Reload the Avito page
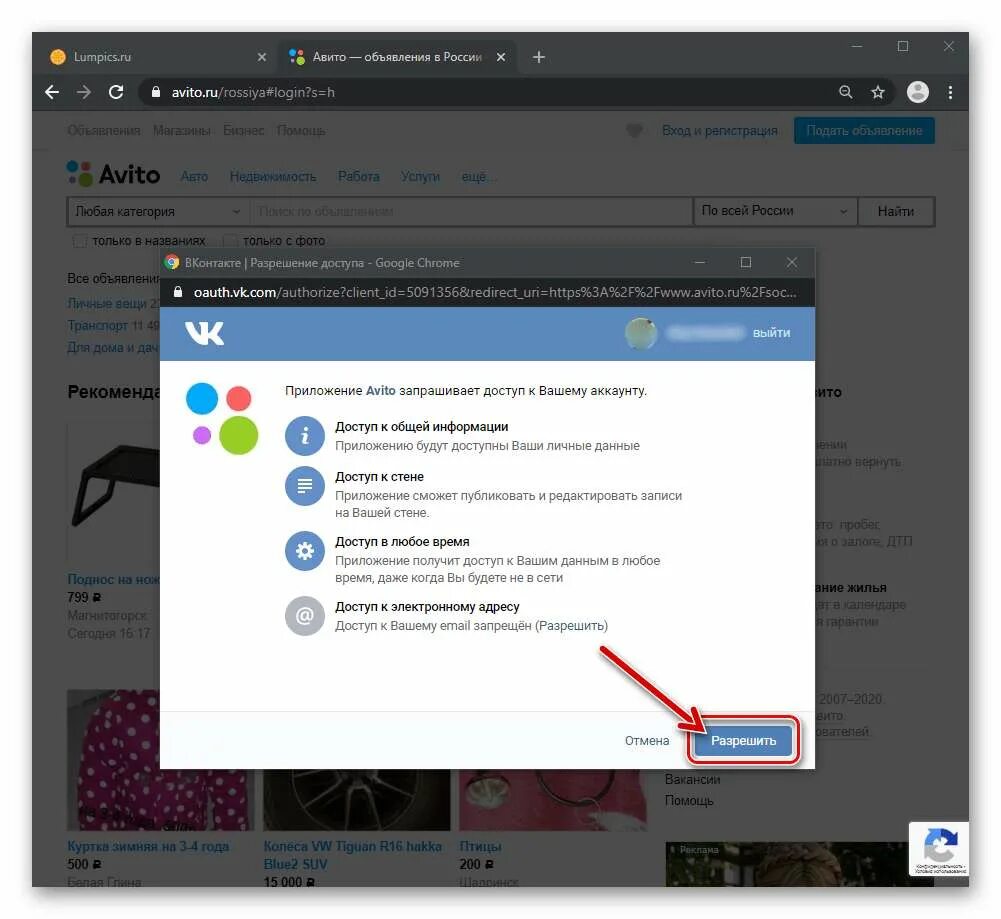 (116, 92)
